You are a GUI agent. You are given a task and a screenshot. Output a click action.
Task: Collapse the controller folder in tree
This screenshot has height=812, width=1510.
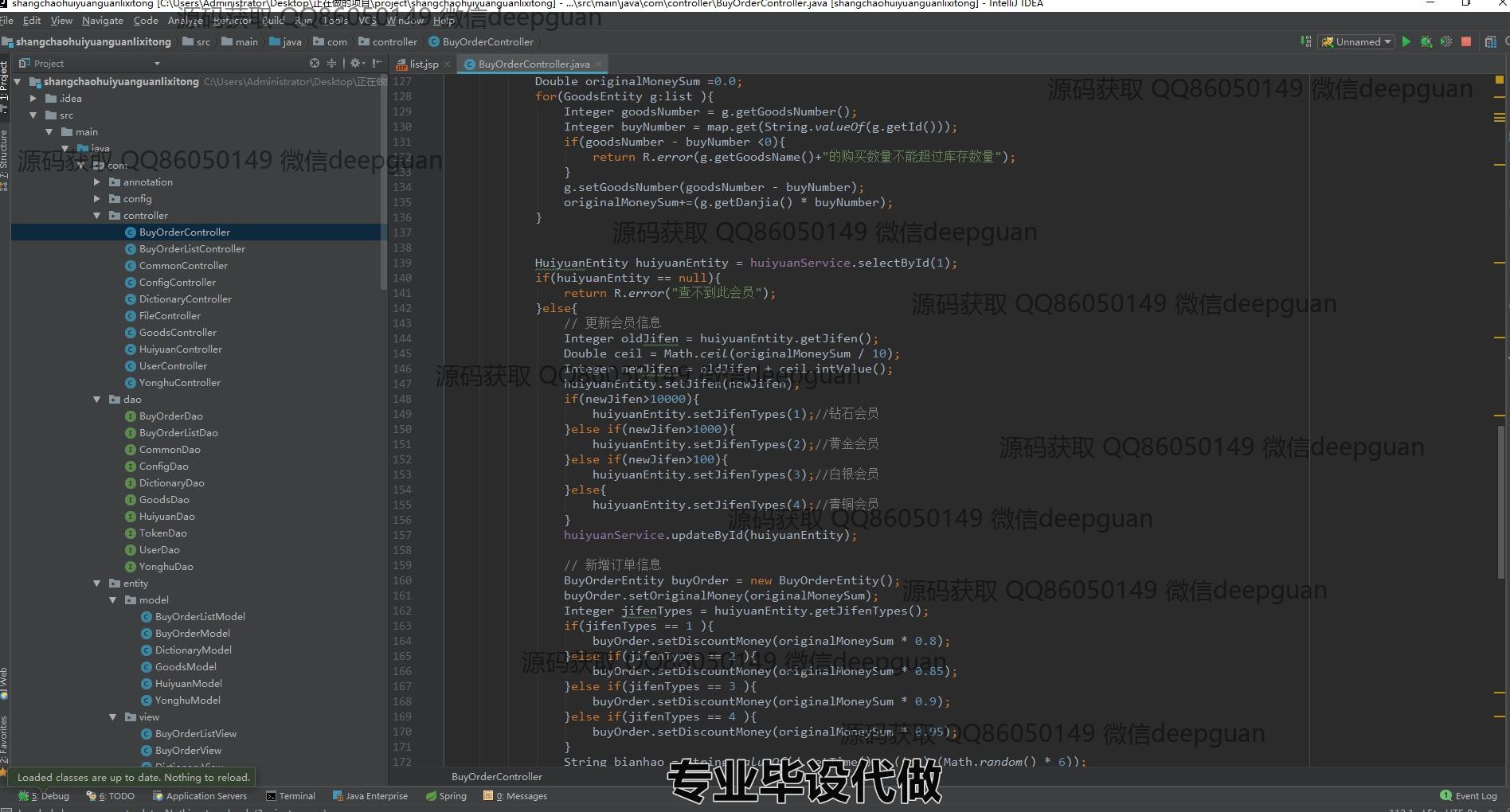[97, 216]
